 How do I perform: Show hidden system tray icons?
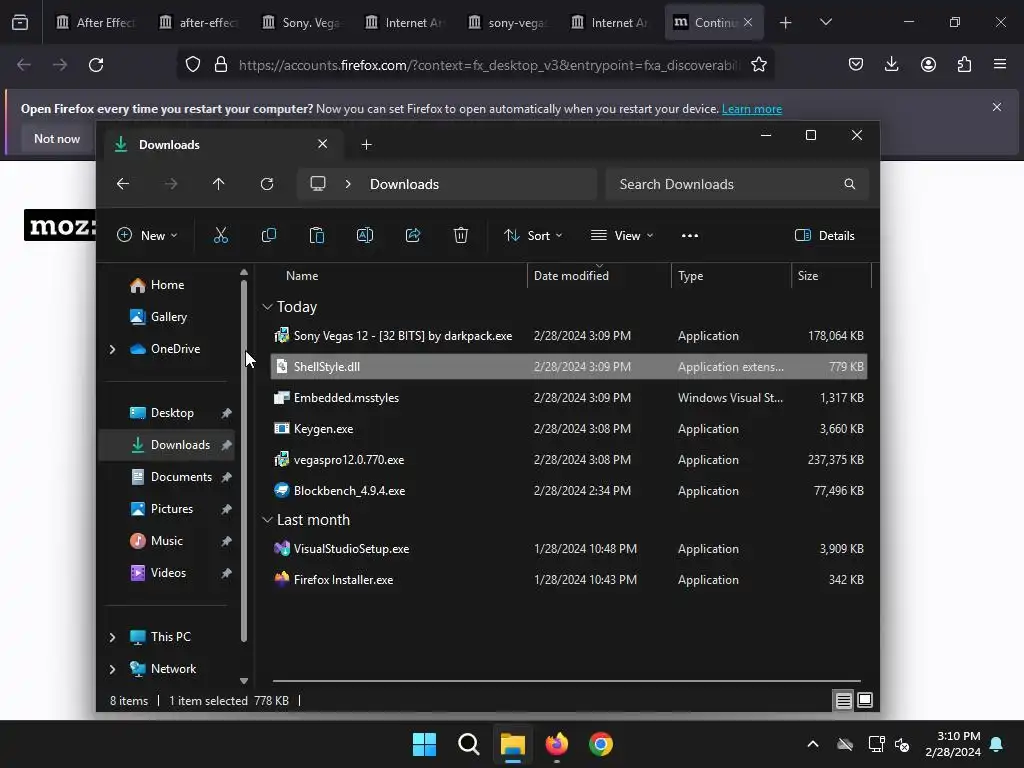pos(812,744)
